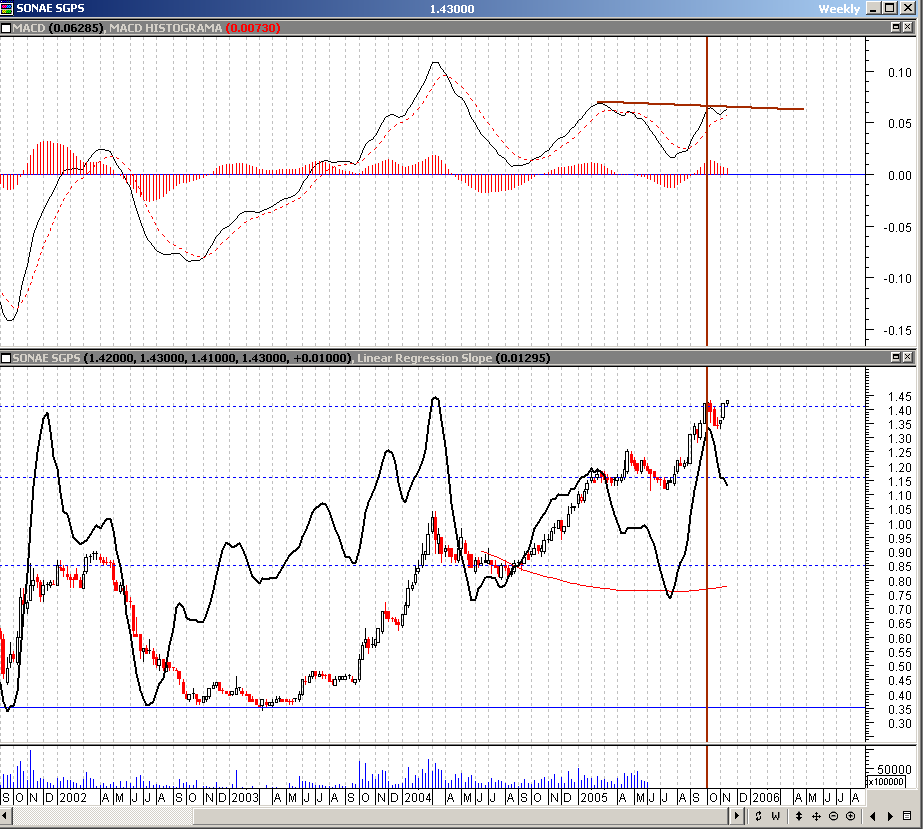The height and width of the screenshot is (829, 923).
Task: Click the 0.30 value on price scale
Action: [x=899, y=724]
